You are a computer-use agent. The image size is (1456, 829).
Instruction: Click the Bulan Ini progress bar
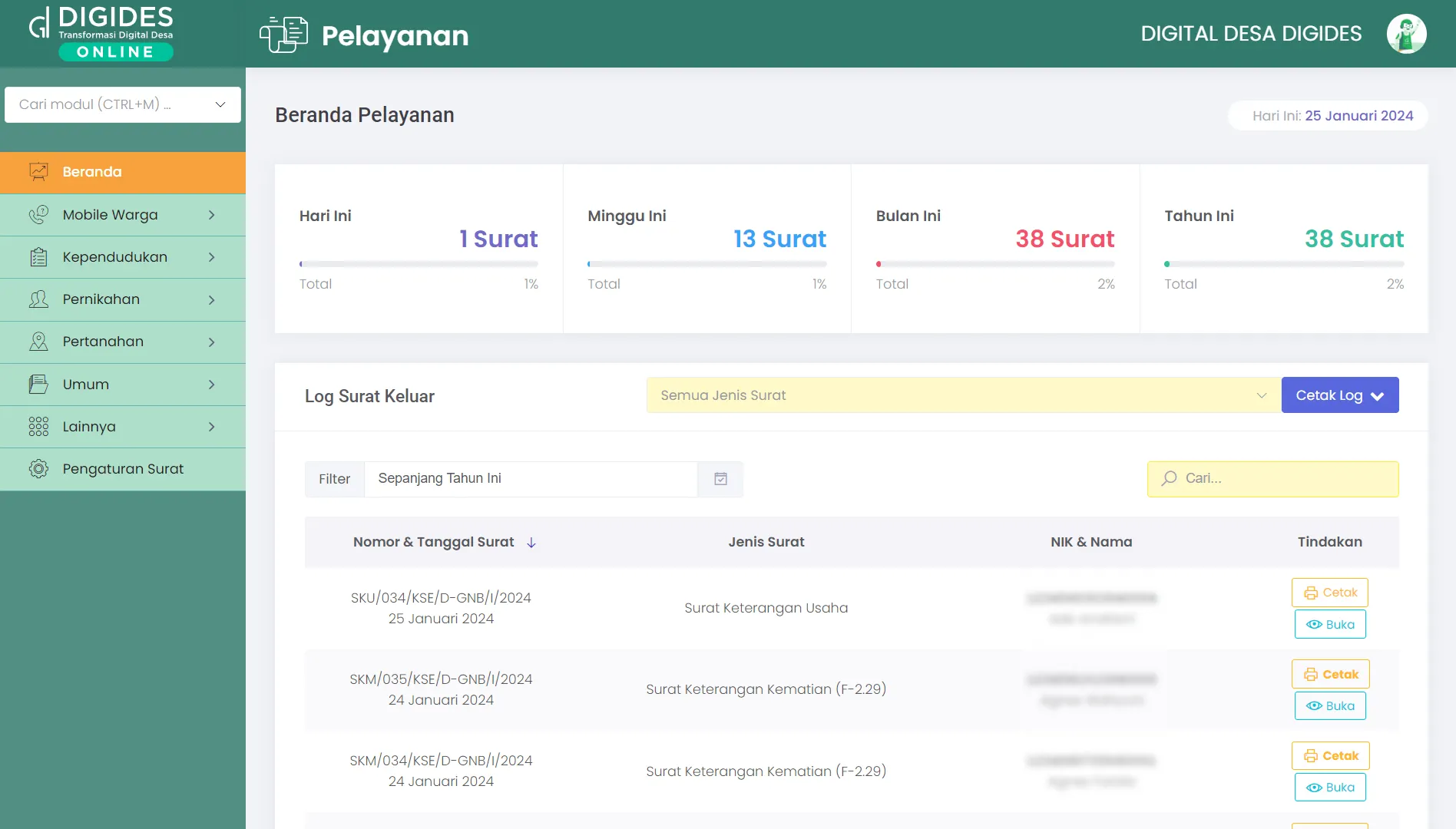pos(994,264)
